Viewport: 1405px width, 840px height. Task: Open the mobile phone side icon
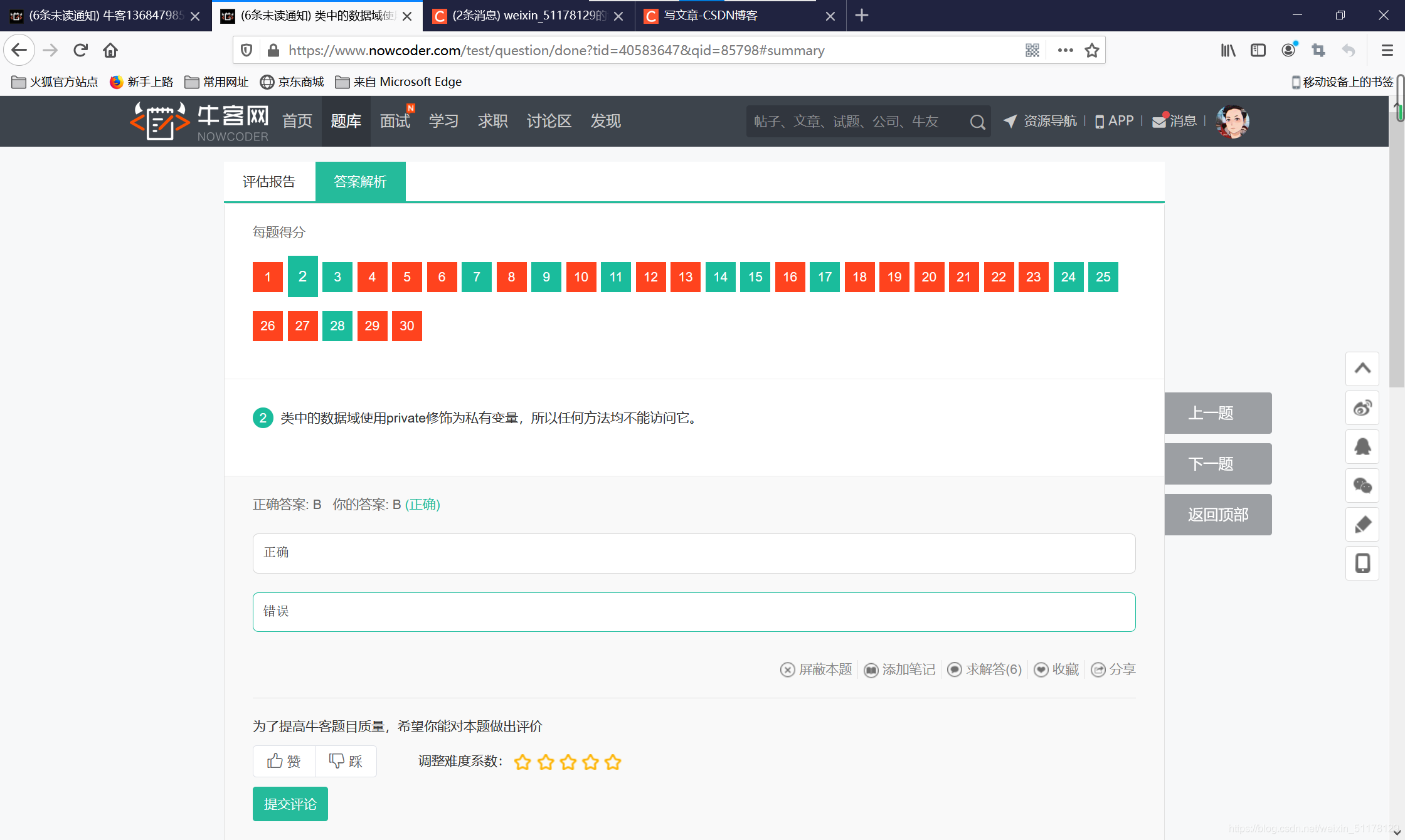click(1362, 564)
